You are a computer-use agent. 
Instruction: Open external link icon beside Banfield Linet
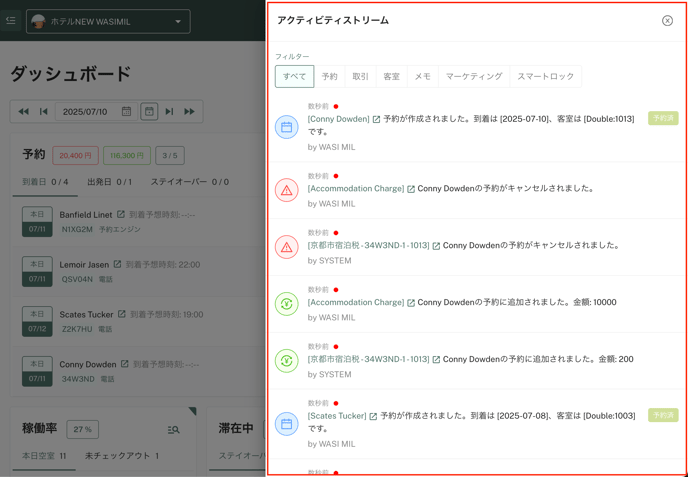coord(121,215)
